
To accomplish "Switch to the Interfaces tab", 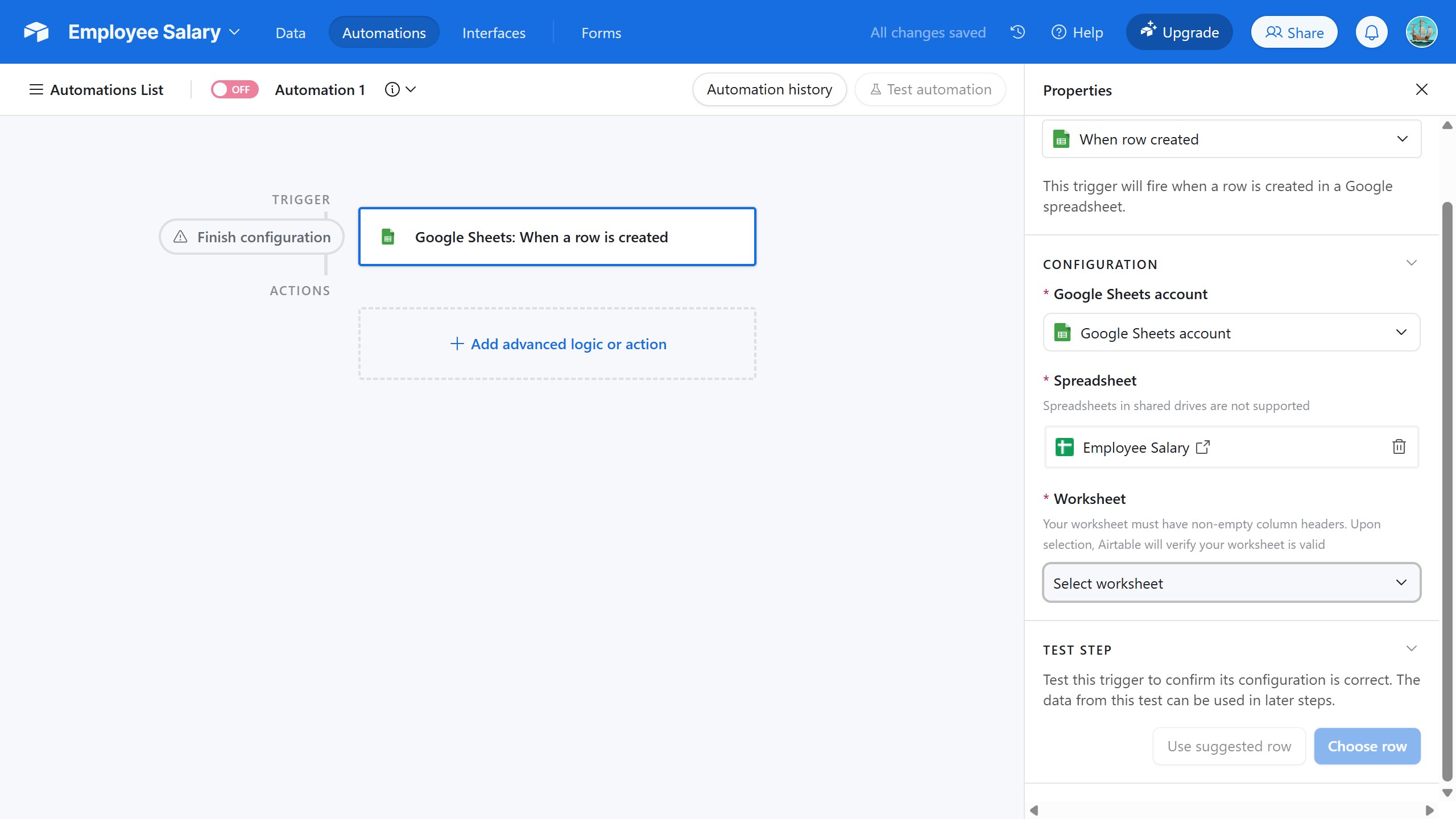I will click(x=494, y=32).
